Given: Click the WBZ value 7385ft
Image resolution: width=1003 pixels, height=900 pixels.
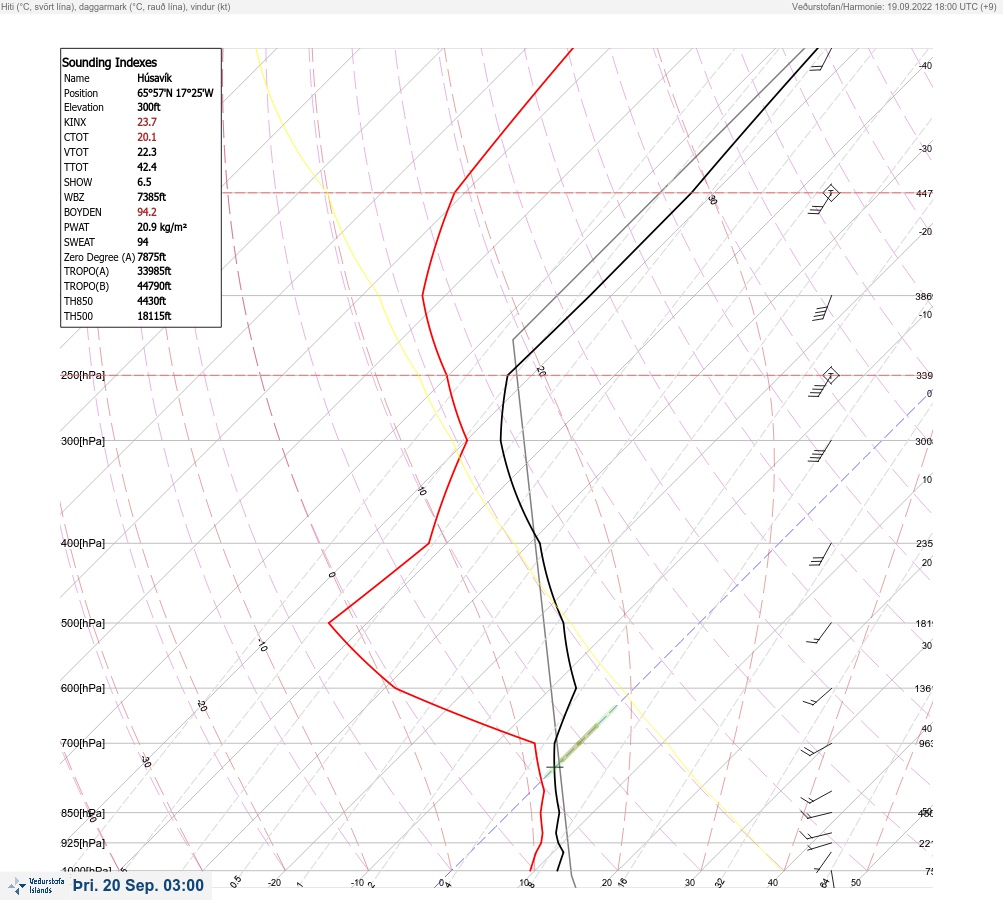Looking at the screenshot, I should (152, 197).
